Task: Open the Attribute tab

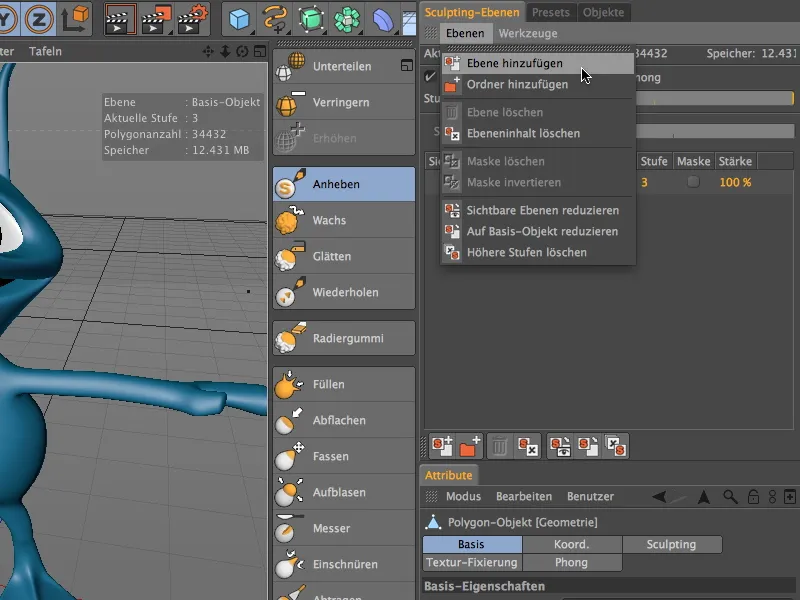Action: [448, 475]
